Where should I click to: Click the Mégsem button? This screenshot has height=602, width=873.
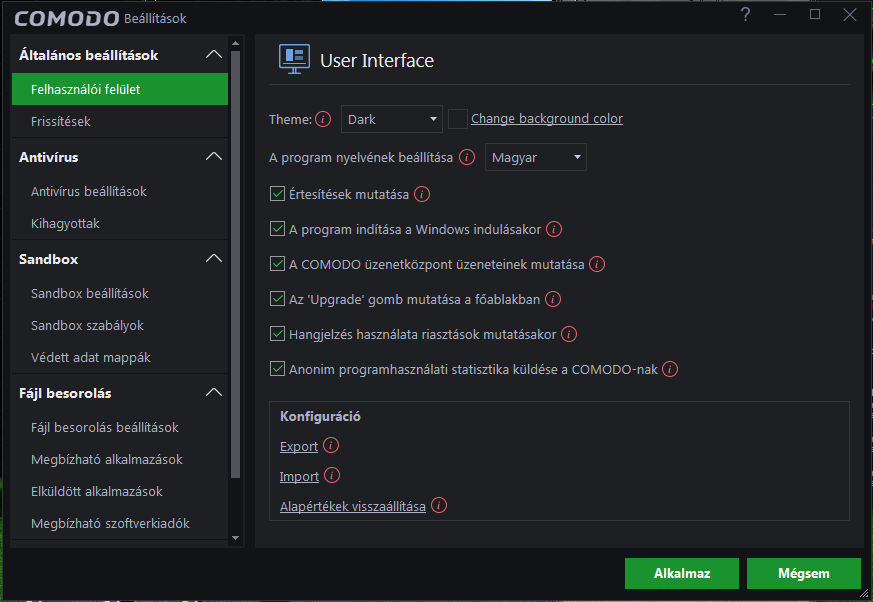803,574
